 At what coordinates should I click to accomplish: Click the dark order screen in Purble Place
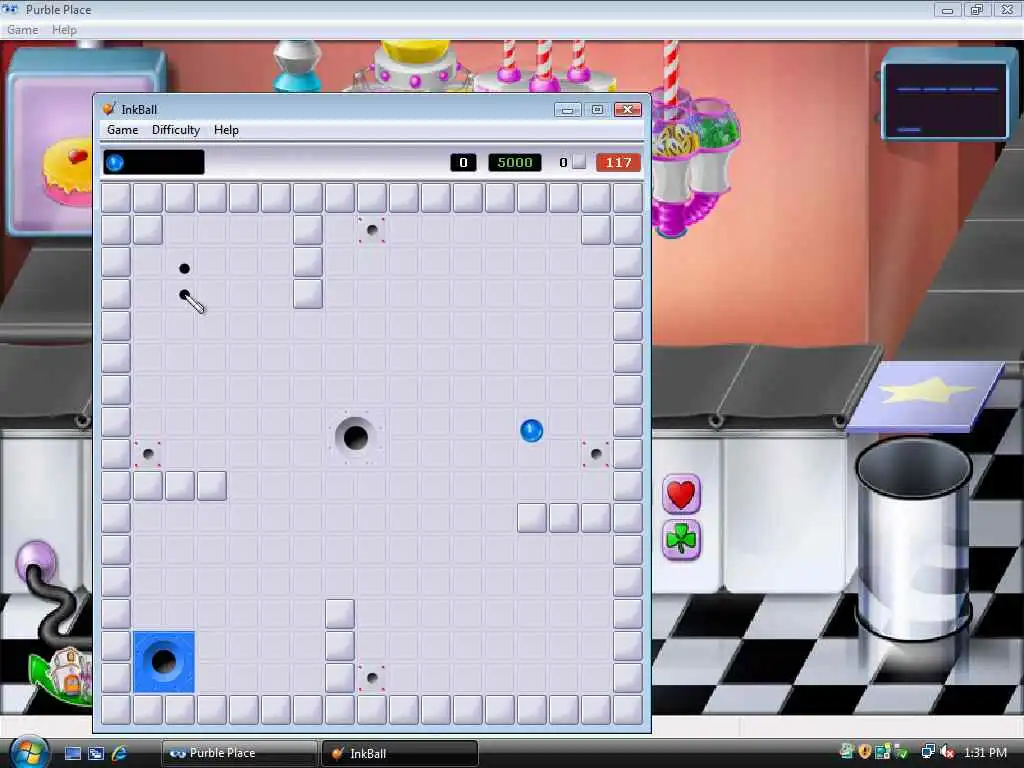(x=946, y=99)
